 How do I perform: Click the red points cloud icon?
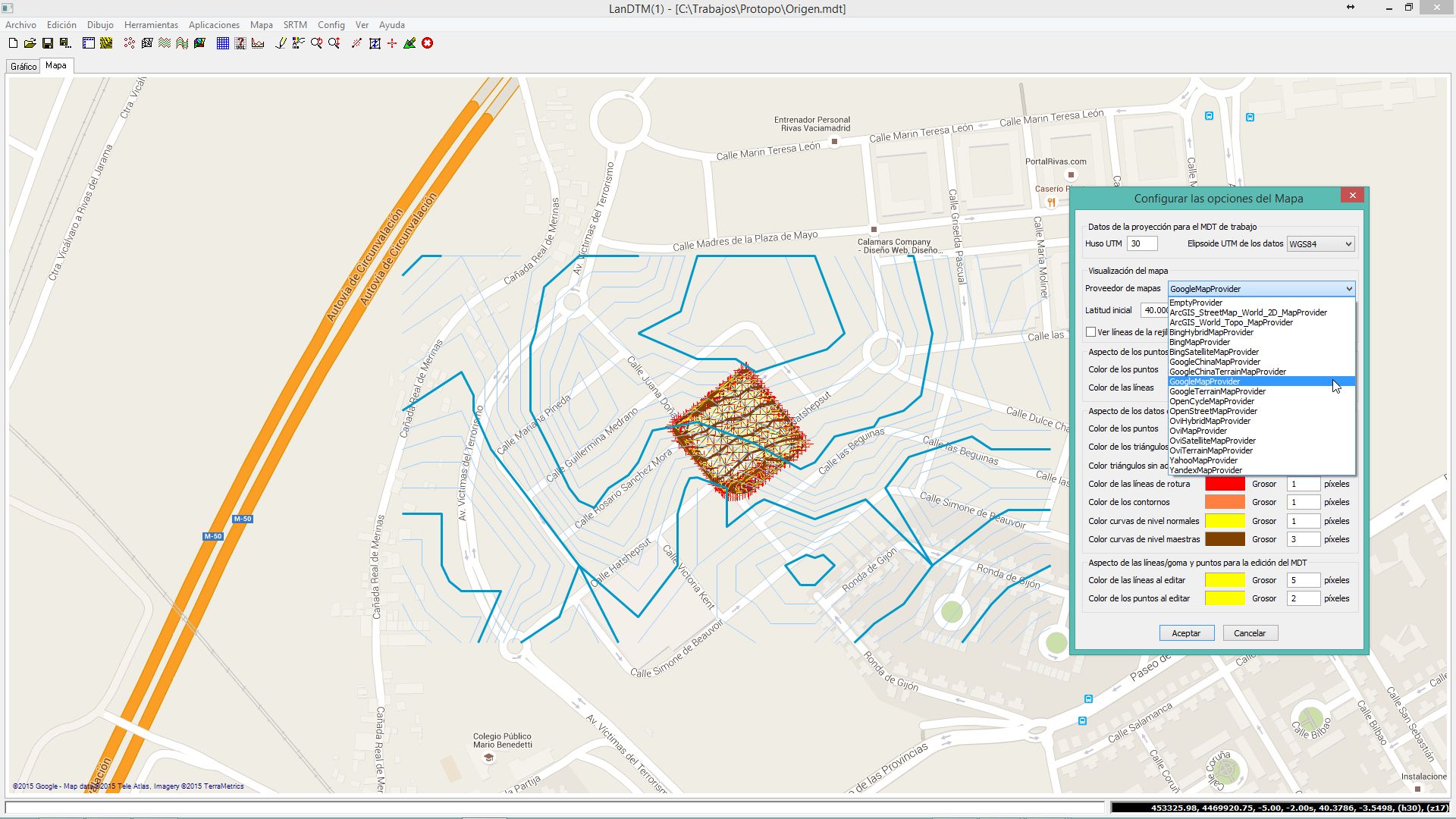point(130,43)
